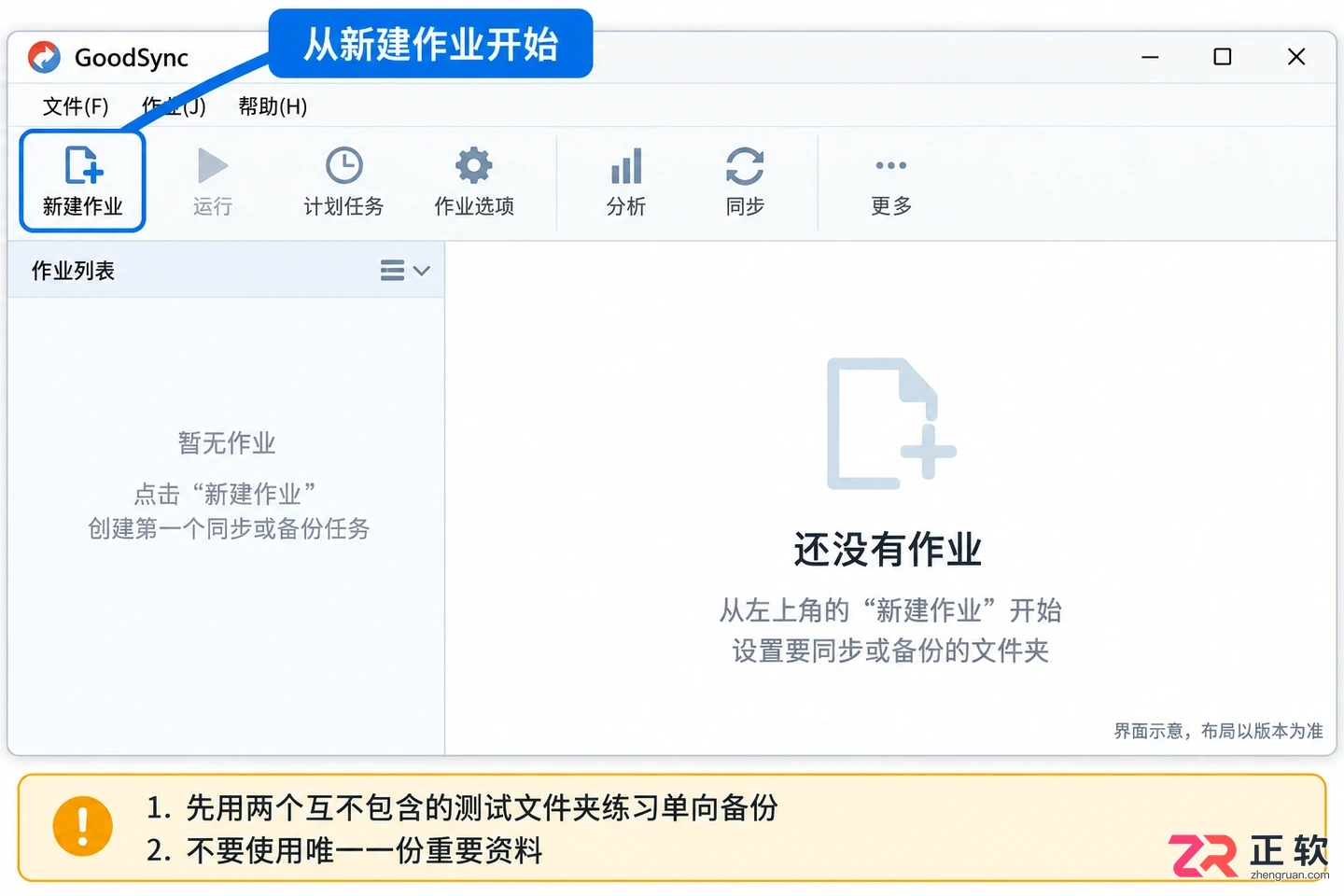Close the GoodSync window

click(x=1296, y=57)
